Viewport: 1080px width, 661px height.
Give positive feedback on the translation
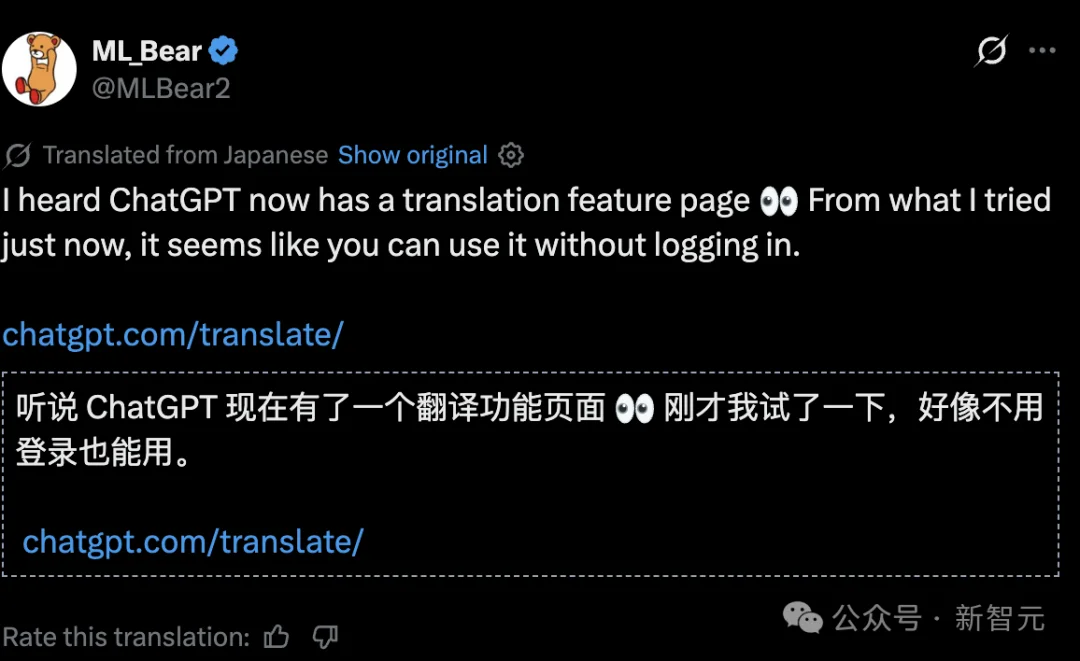point(276,635)
